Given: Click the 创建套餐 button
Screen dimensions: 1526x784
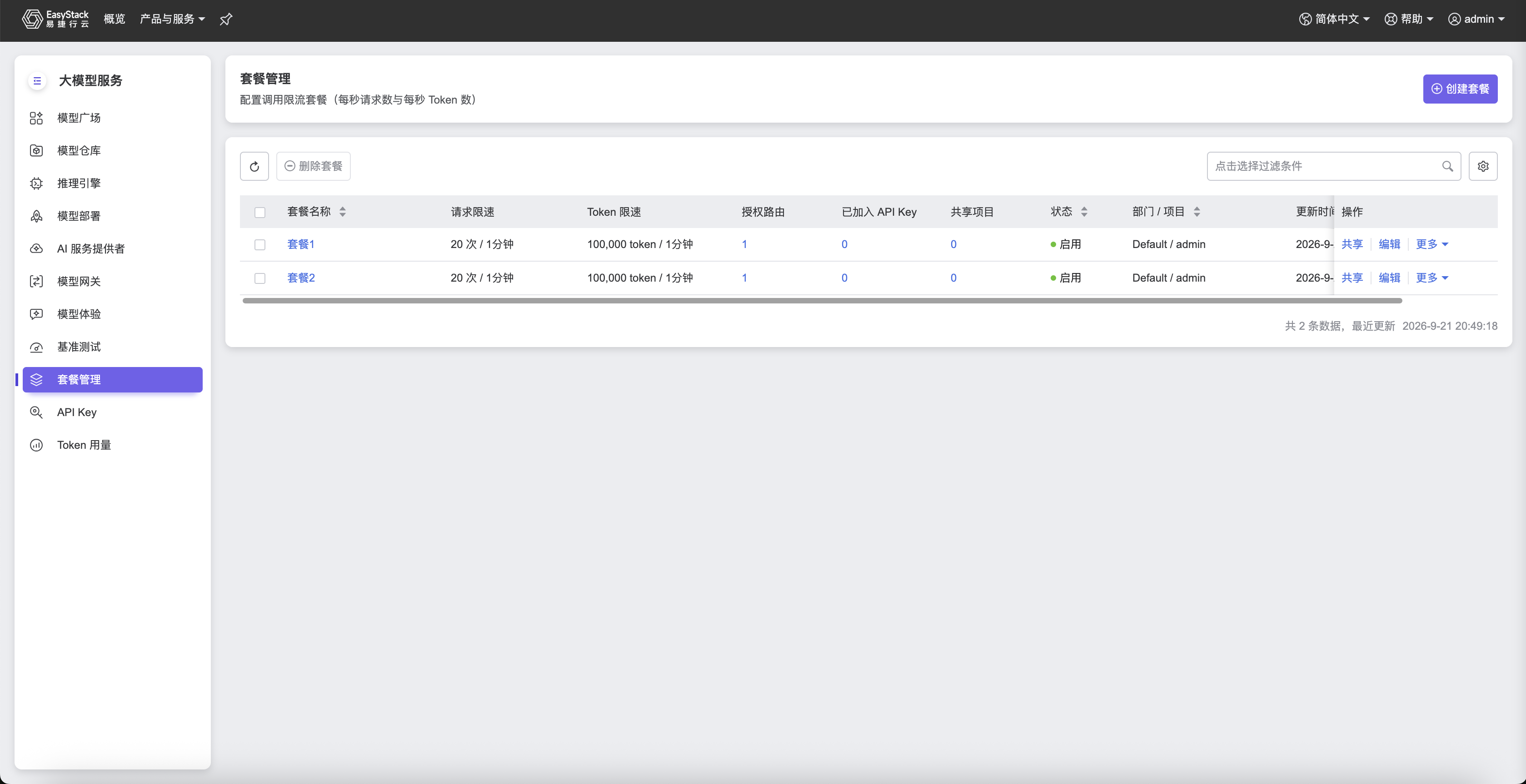Looking at the screenshot, I should [x=1460, y=89].
